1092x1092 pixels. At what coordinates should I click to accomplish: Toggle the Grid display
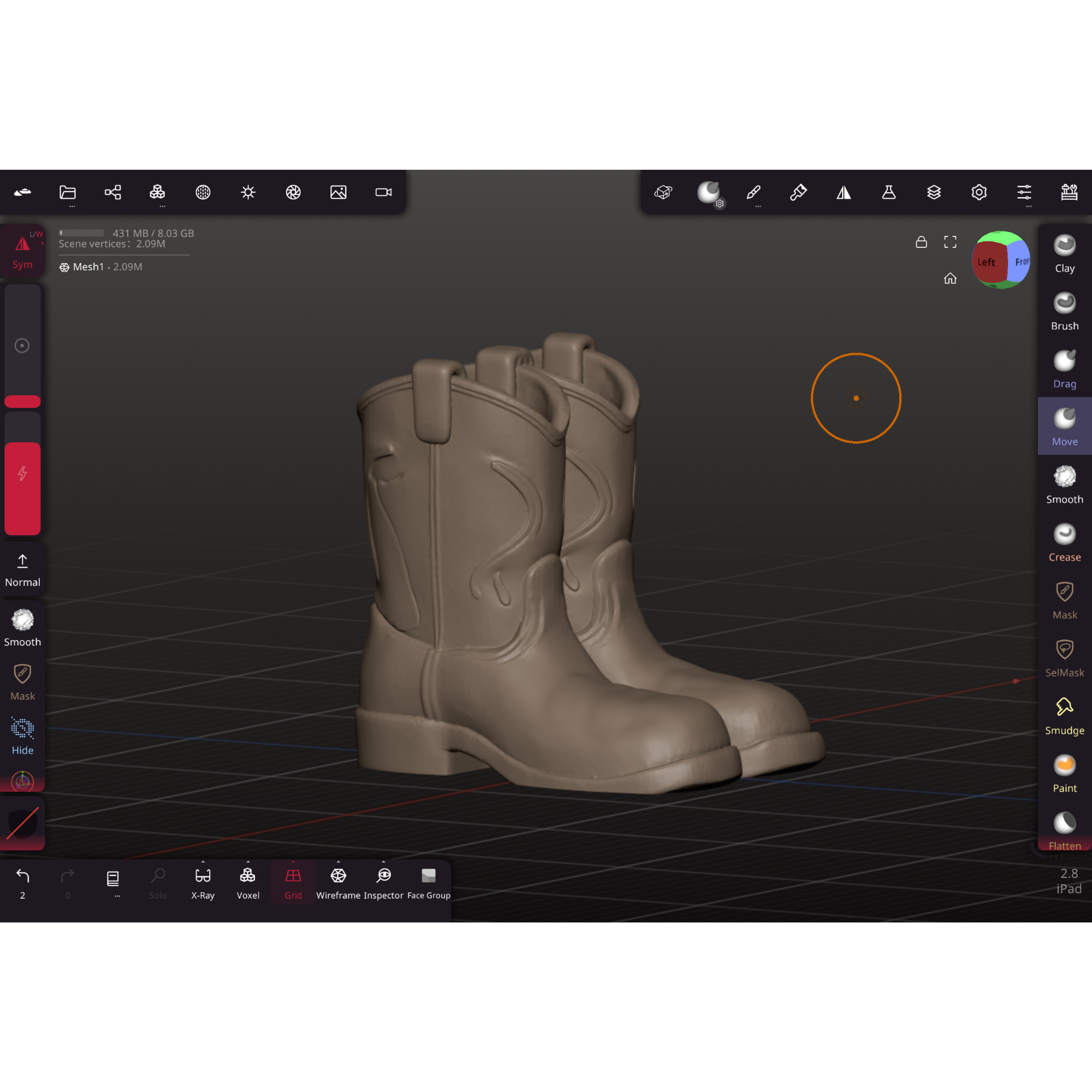(293, 883)
